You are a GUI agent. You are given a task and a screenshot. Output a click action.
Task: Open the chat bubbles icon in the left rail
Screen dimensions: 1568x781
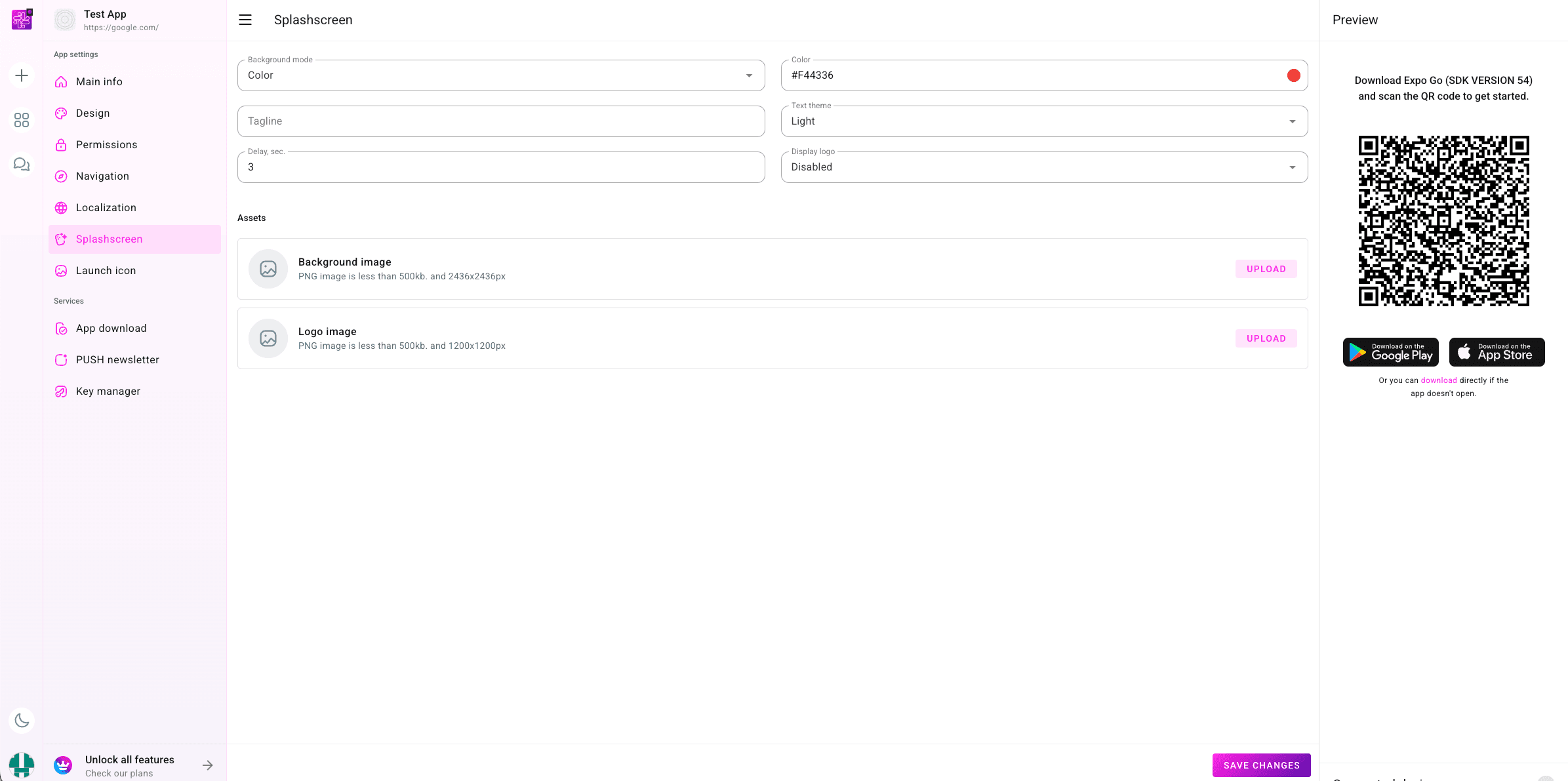tap(22, 164)
